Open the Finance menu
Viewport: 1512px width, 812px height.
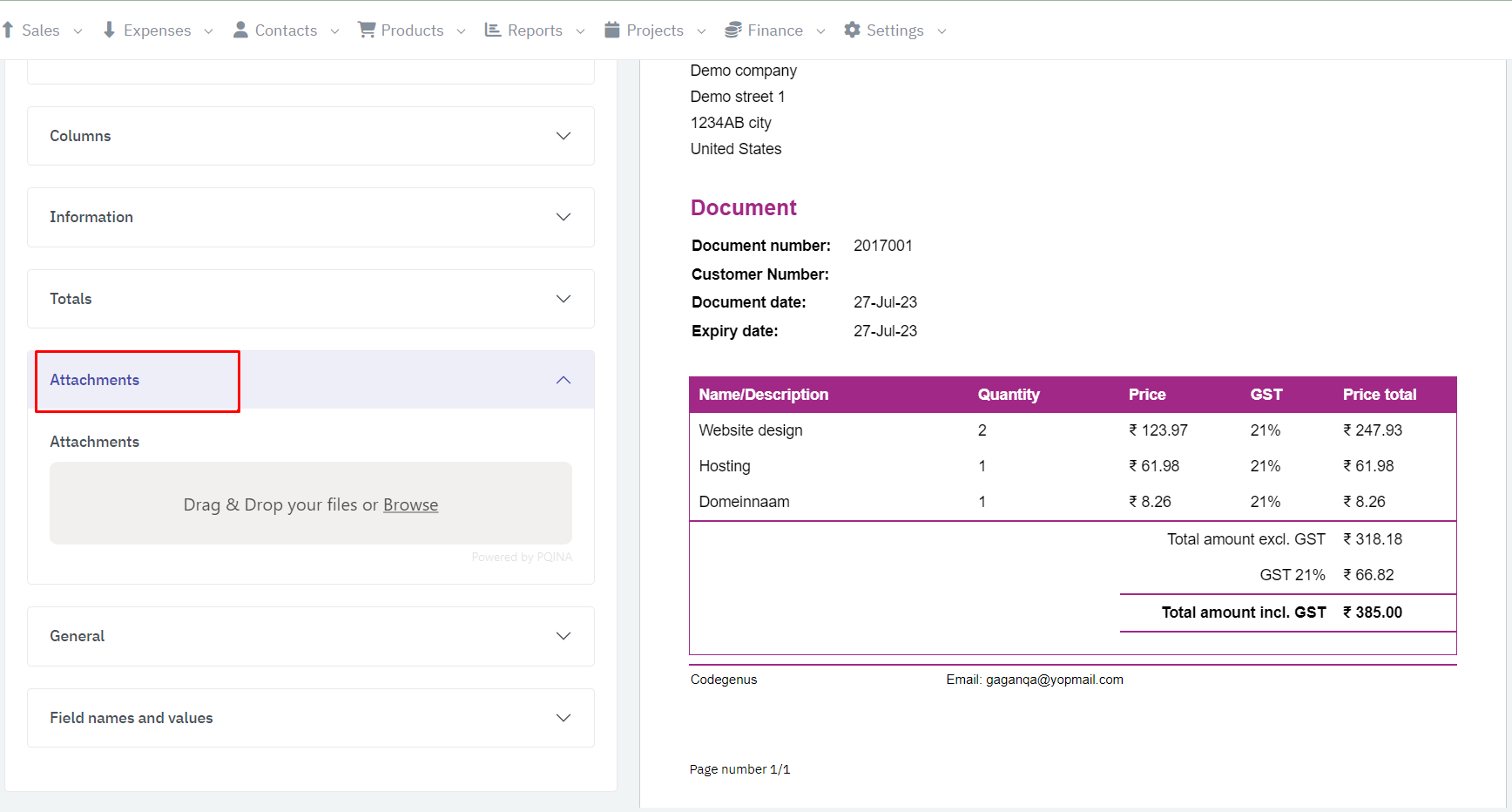pyautogui.click(x=775, y=30)
